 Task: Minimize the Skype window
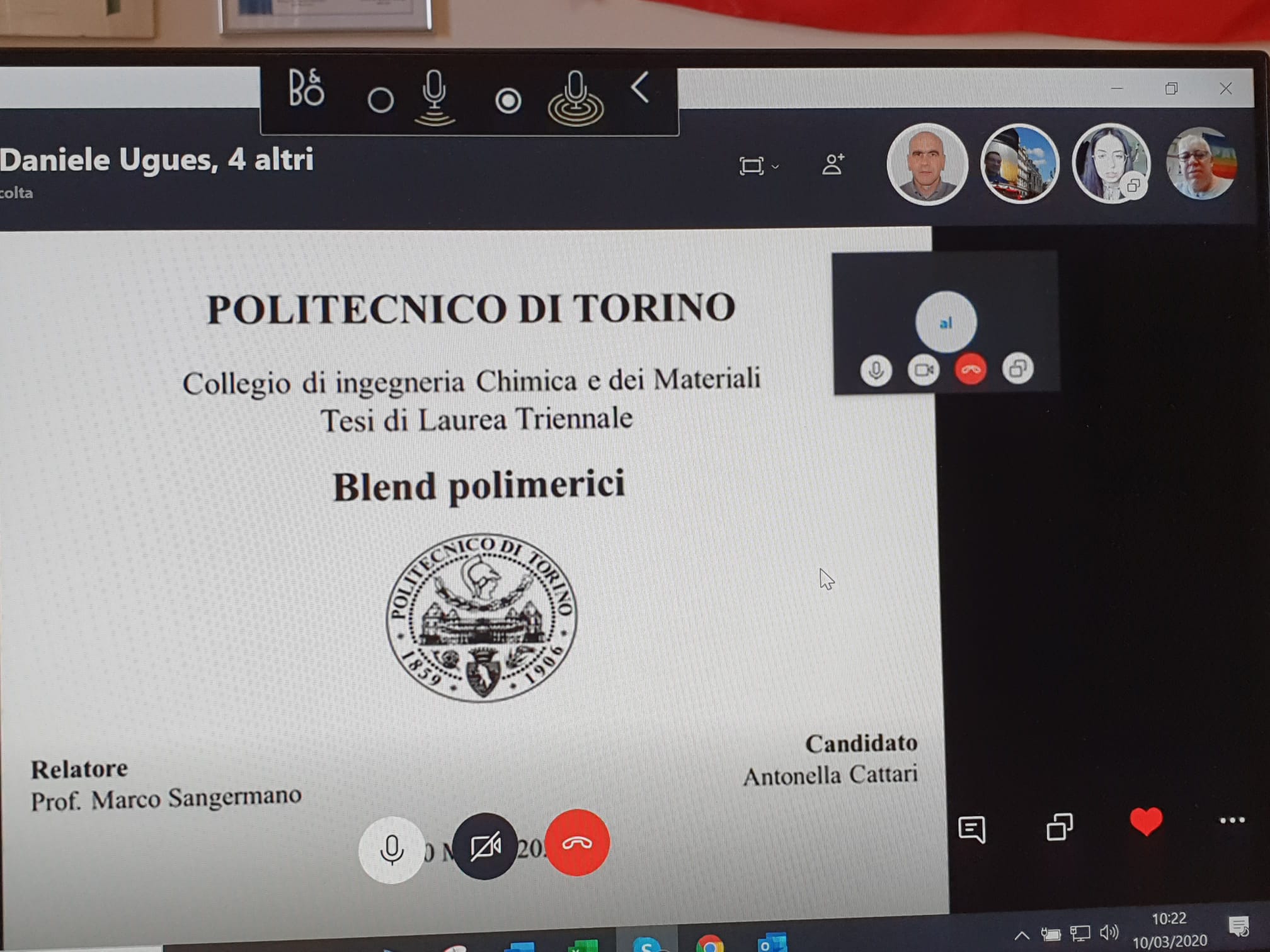click(1117, 89)
